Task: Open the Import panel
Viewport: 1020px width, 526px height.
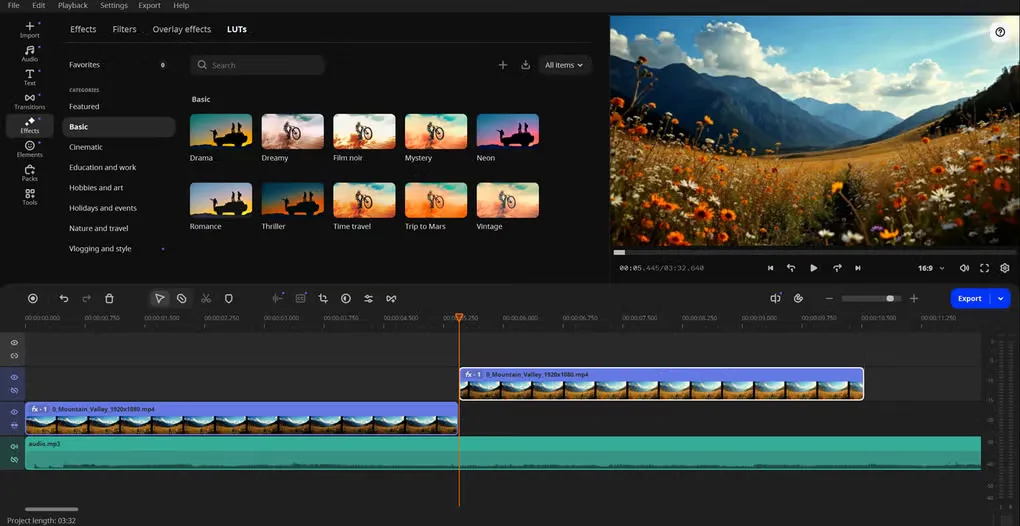Action: coord(29,29)
